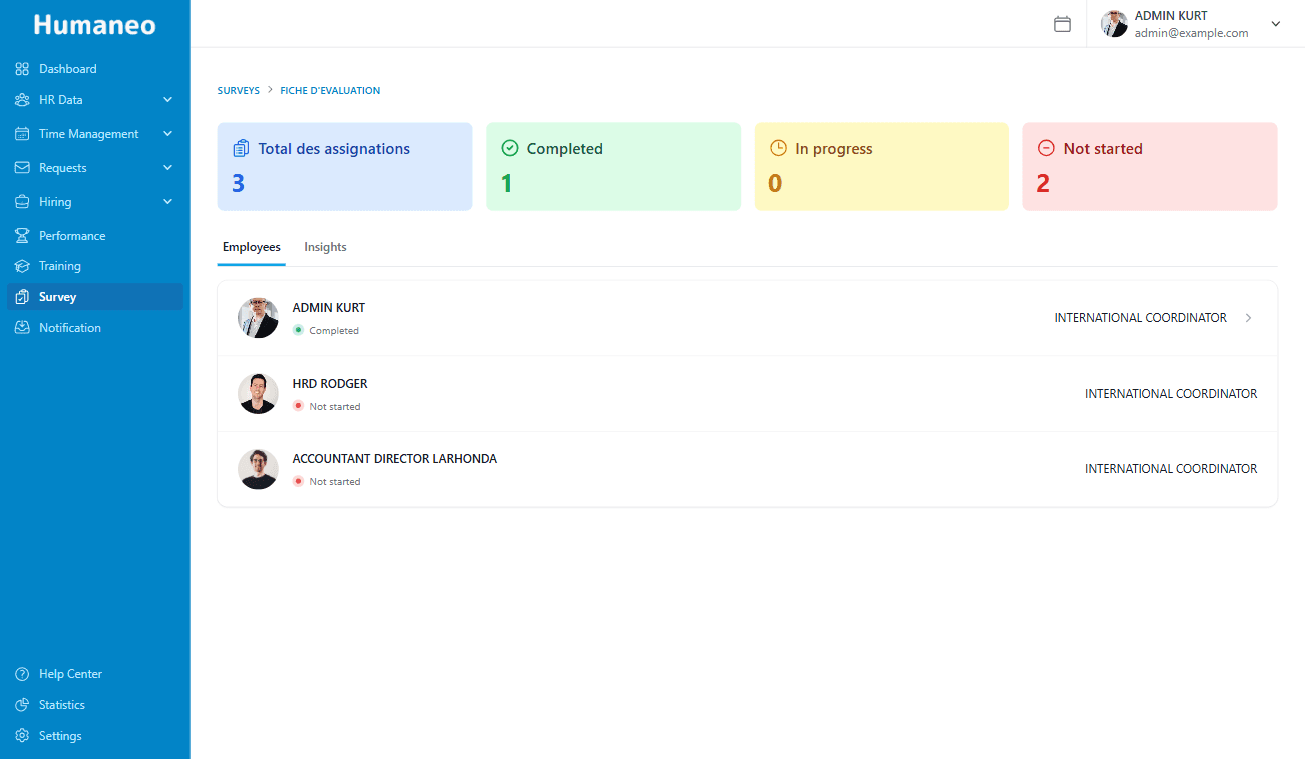
Task: Click the Notification inbox icon
Action: point(22,328)
